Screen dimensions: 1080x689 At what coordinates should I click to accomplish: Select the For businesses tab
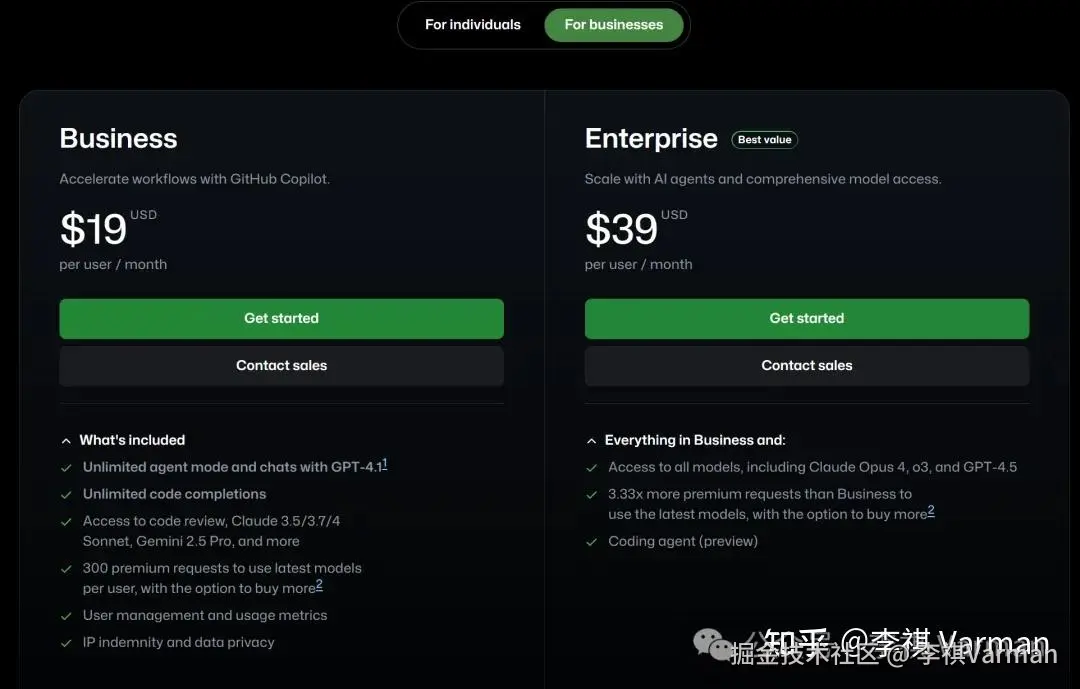pos(613,25)
